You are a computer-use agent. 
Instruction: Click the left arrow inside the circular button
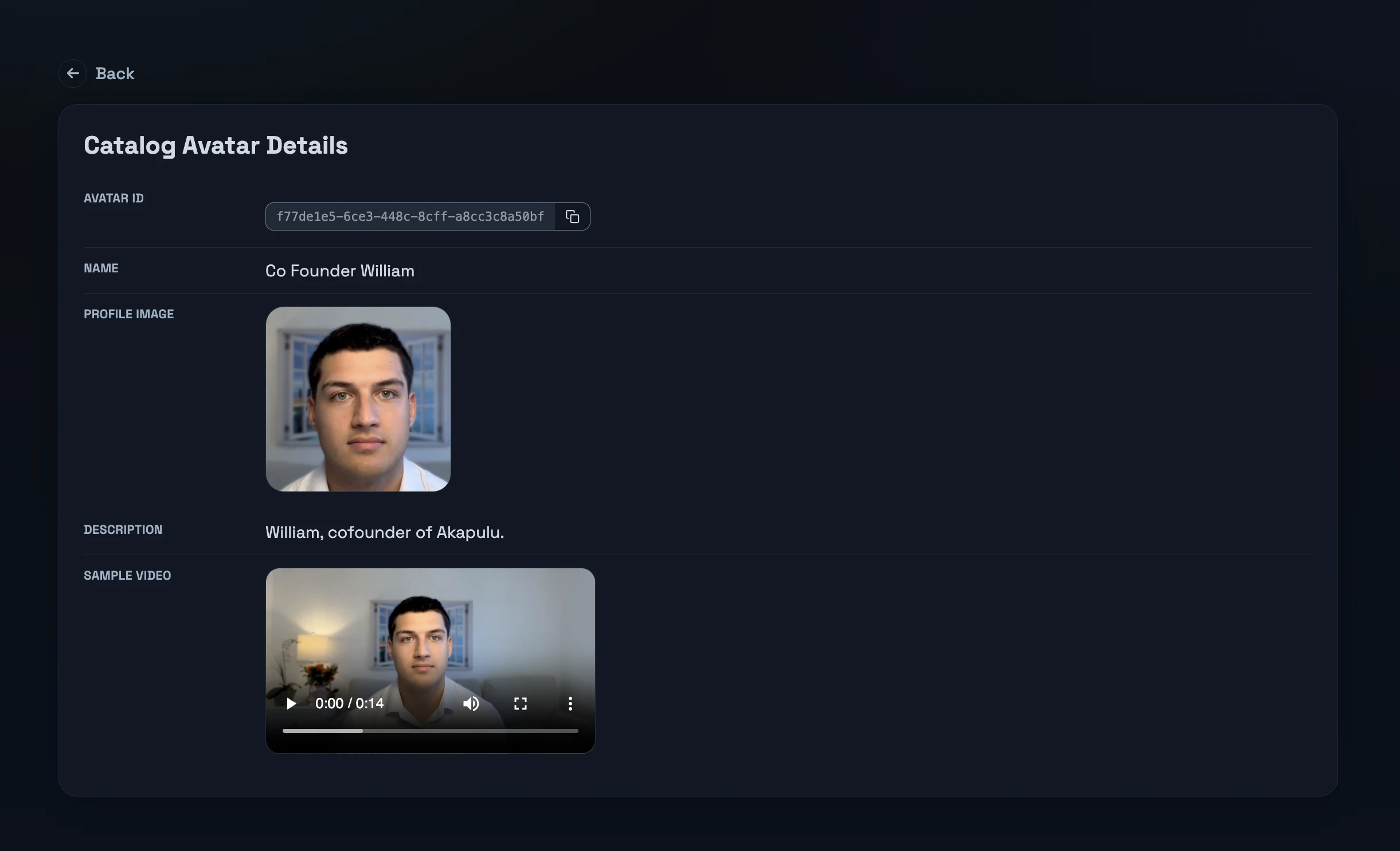click(x=72, y=73)
